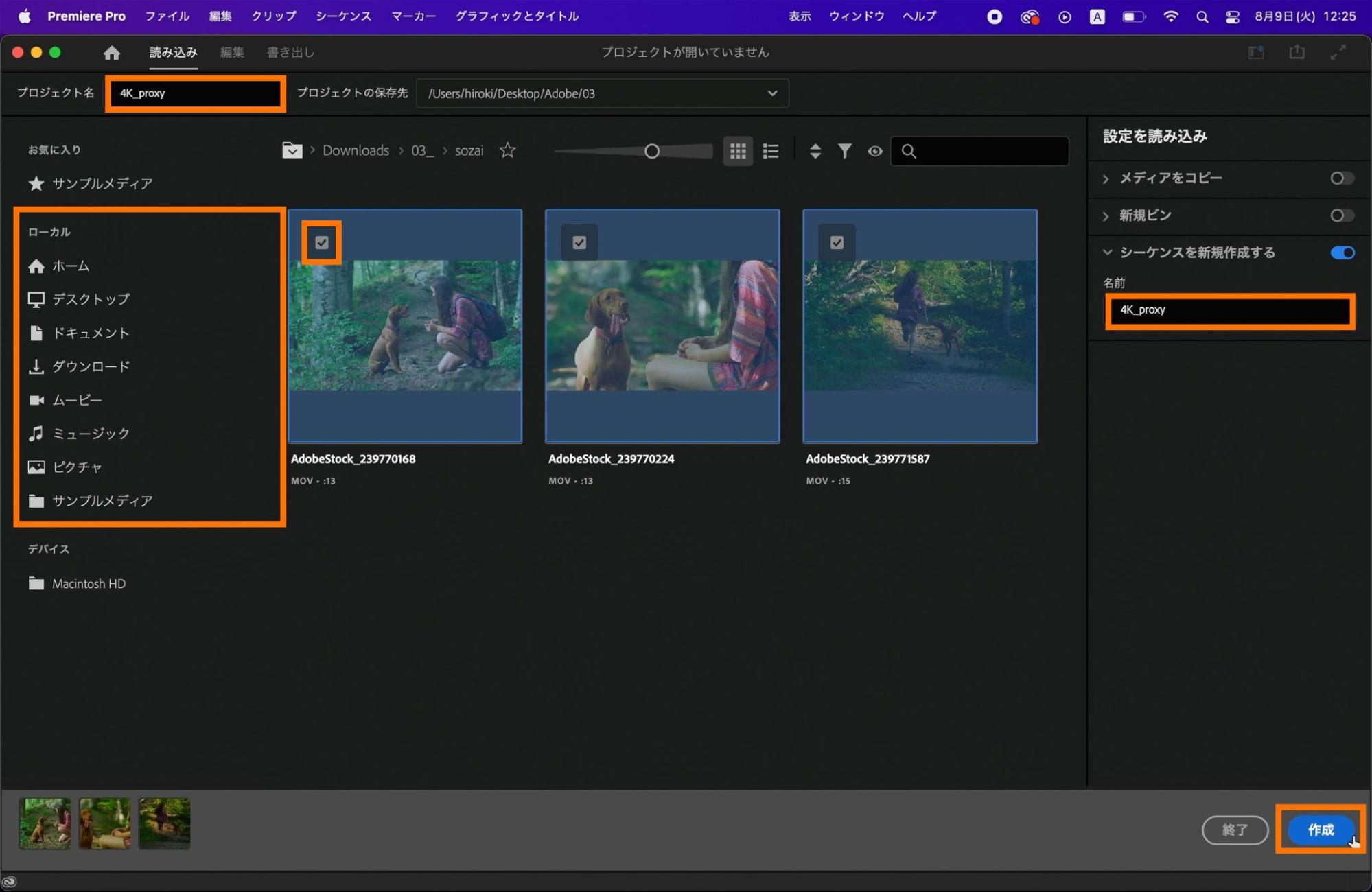Screen dimensions: 1372x892
Task: Open the filter funnel icon
Action: click(x=845, y=151)
